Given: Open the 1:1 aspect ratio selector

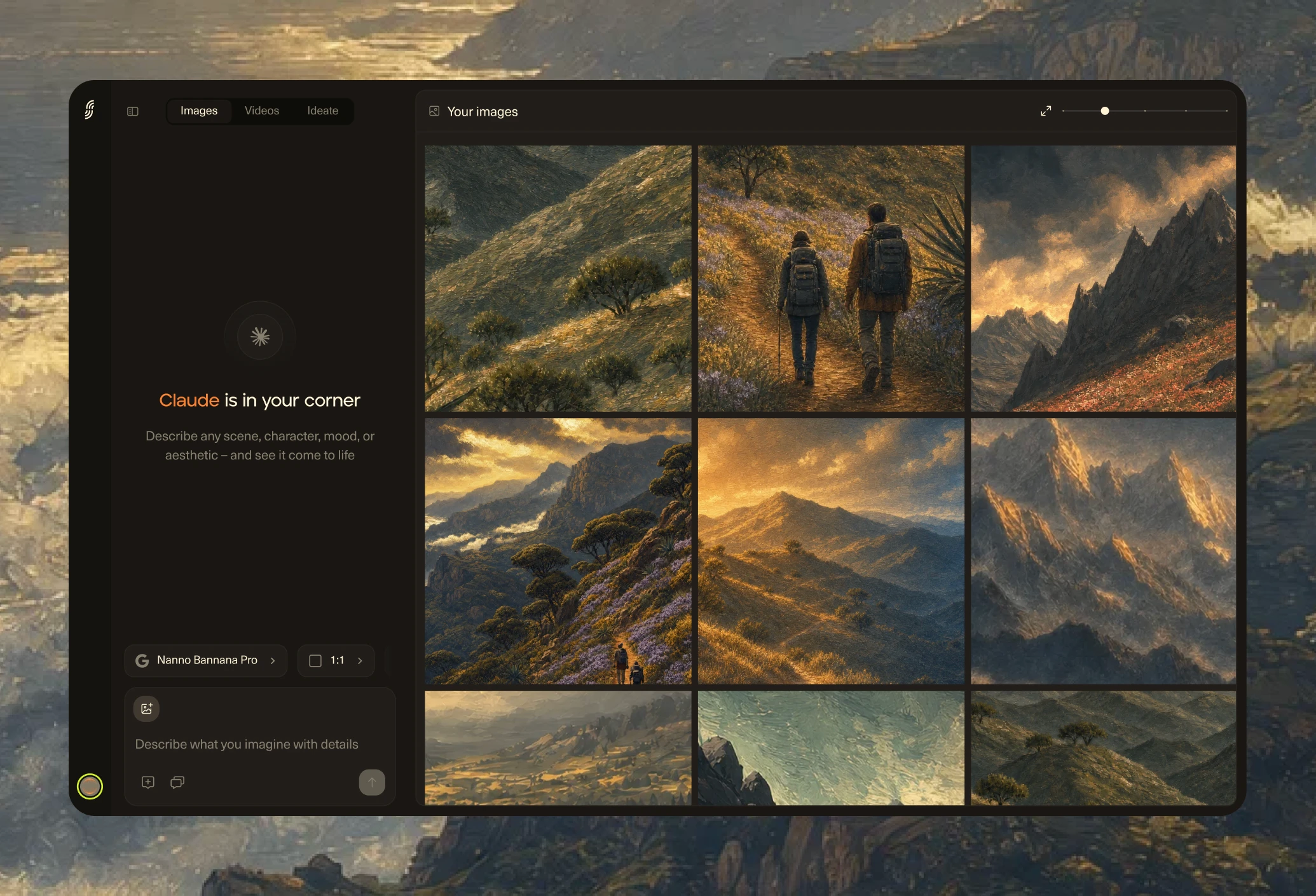Looking at the screenshot, I should 336,660.
